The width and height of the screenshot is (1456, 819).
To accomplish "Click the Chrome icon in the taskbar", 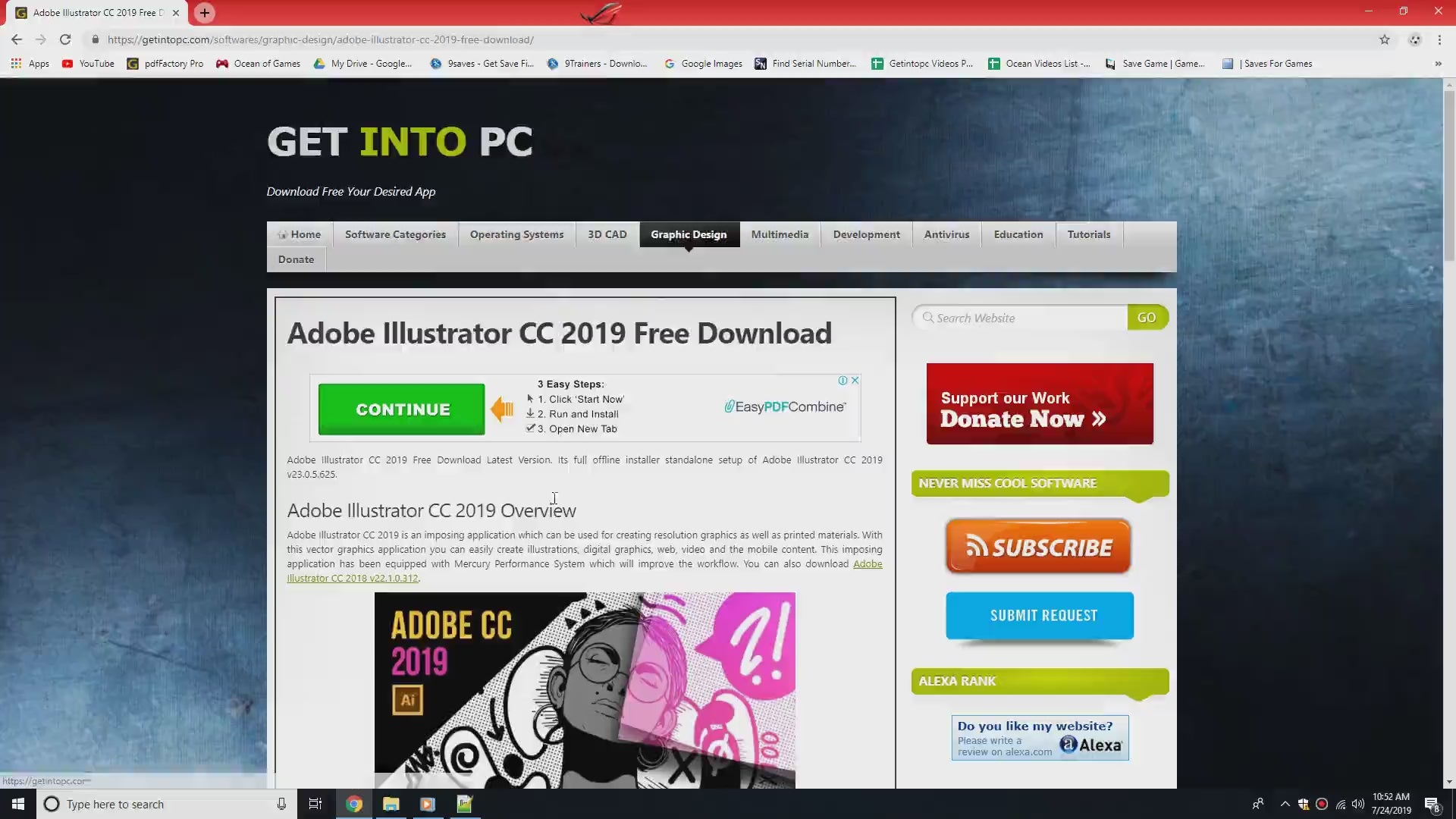I will click(354, 804).
